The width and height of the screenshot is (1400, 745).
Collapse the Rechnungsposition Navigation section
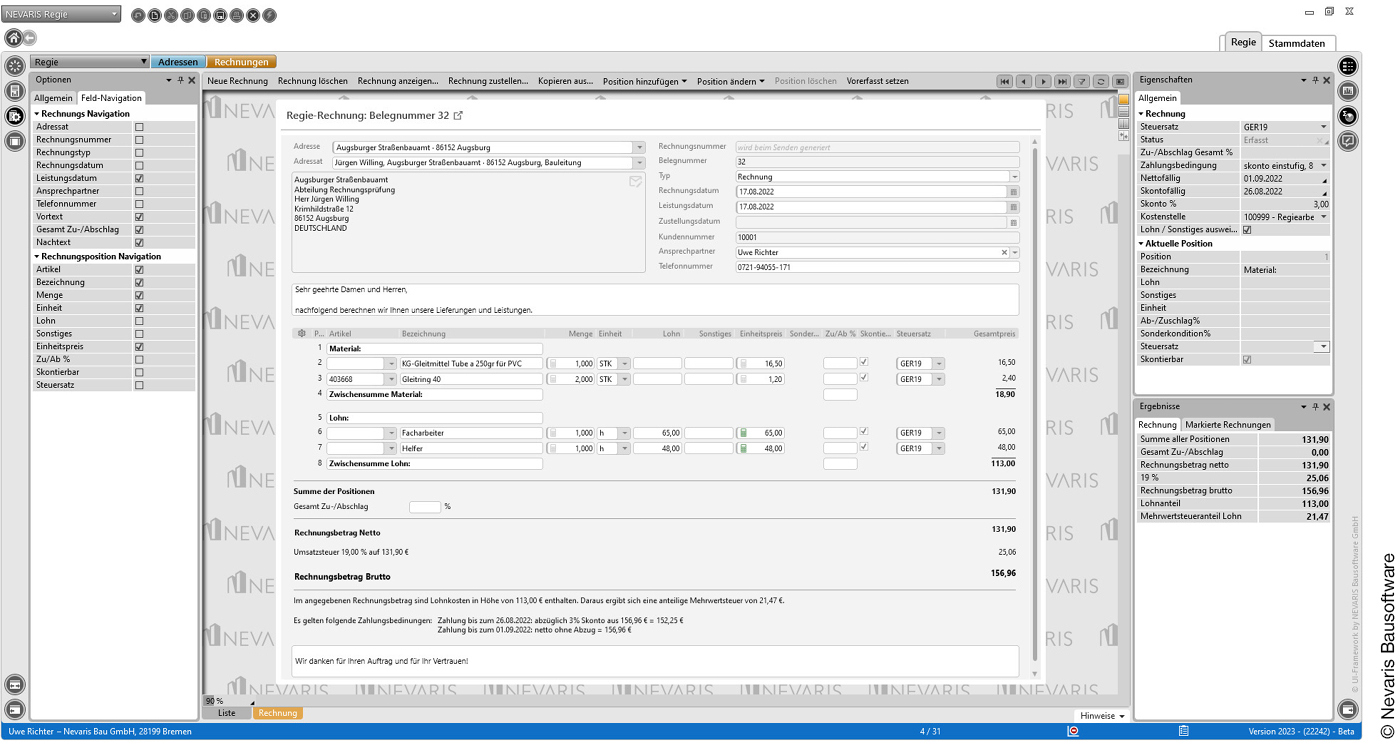point(35,255)
